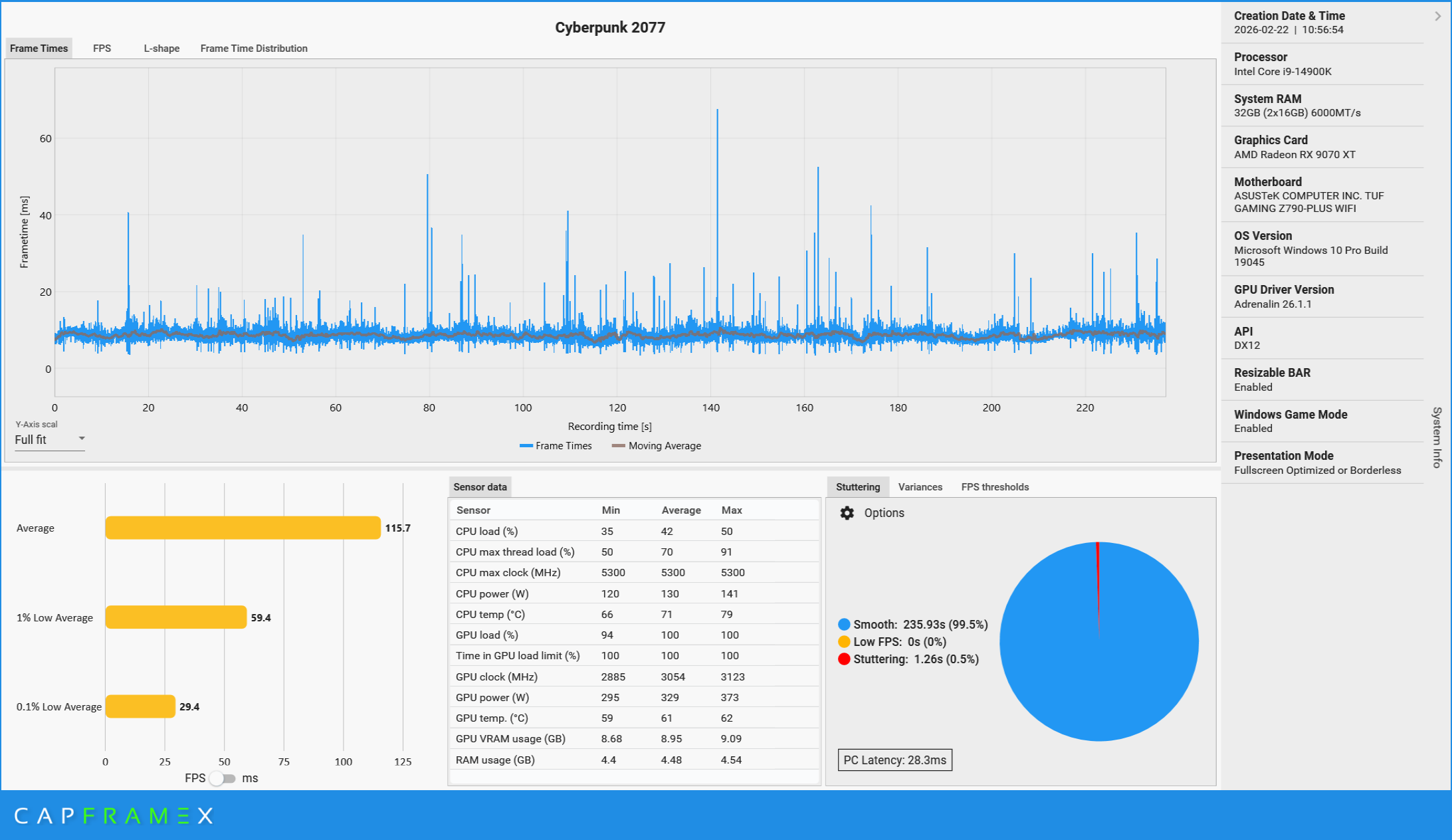Select Frame Time Distribution tab

254,49
